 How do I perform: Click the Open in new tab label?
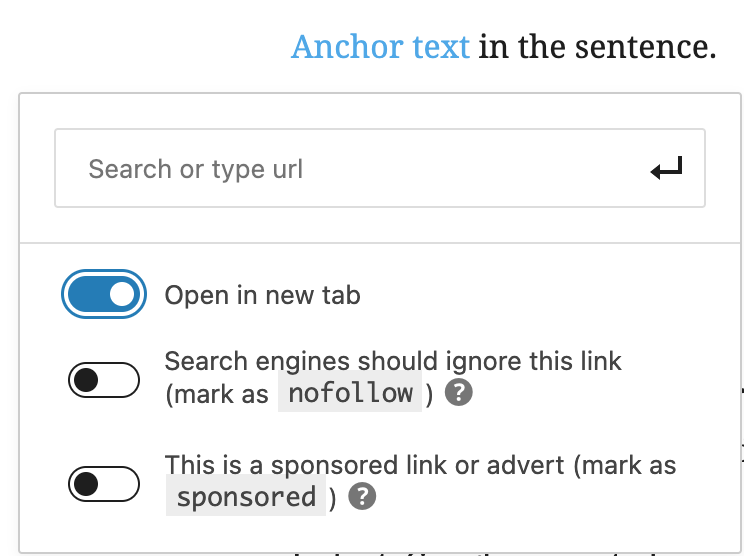[262, 295]
